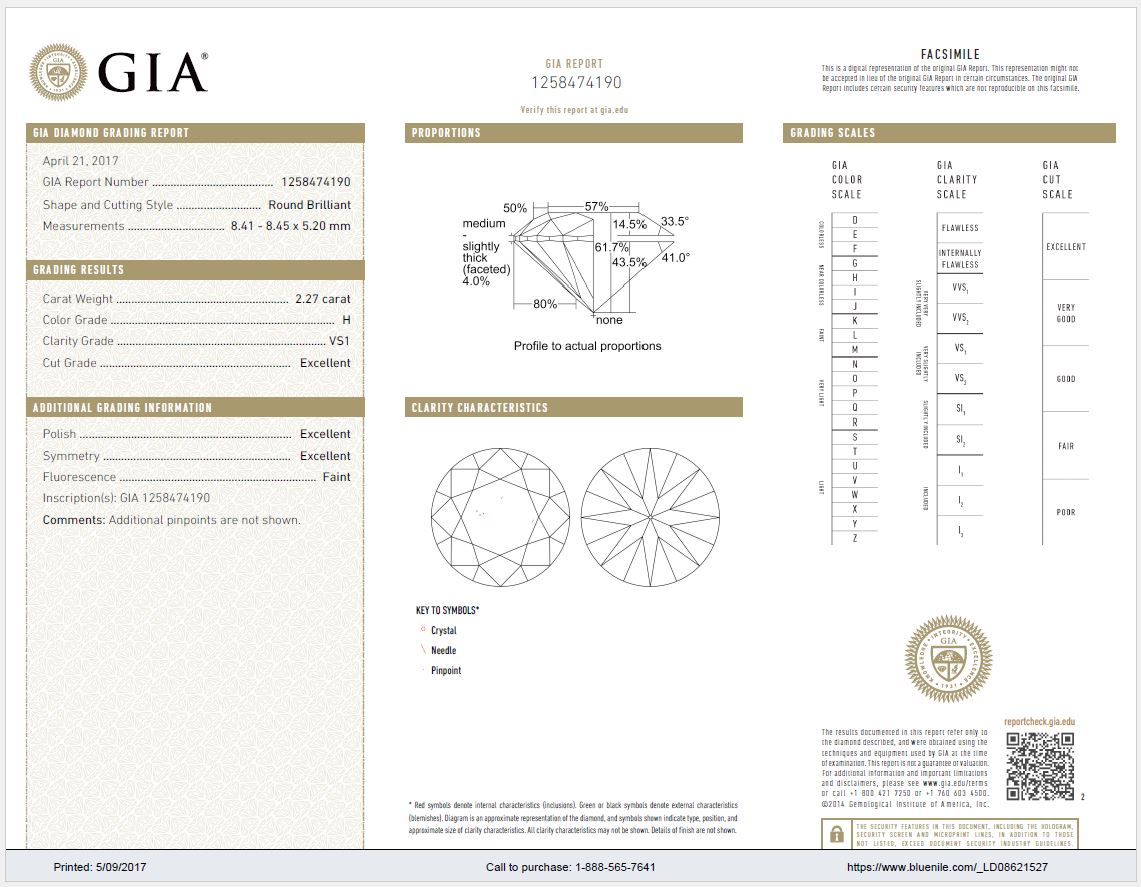Click the QR code for report check
The height and width of the screenshot is (887, 1141).
[1040, 766]
